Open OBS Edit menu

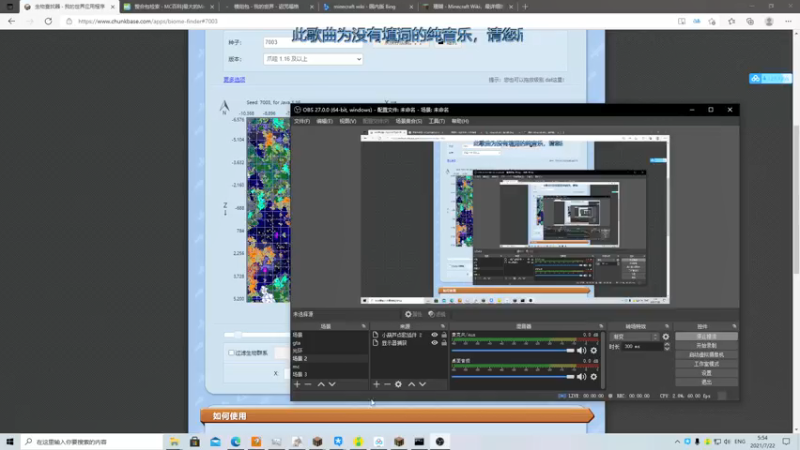tap(324, 121)
